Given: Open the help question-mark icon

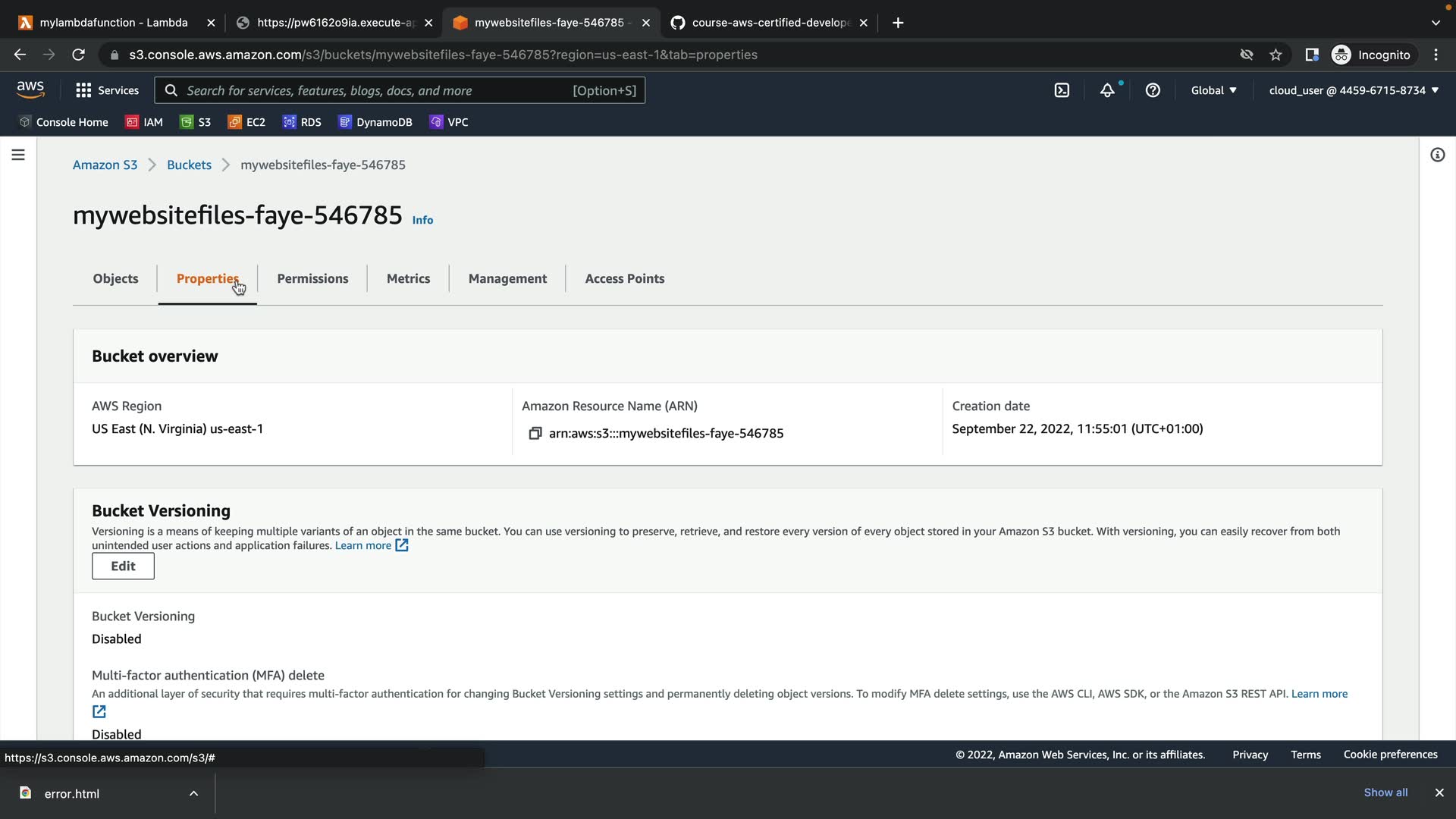Looking at the screenshot, I should 1153,90.
